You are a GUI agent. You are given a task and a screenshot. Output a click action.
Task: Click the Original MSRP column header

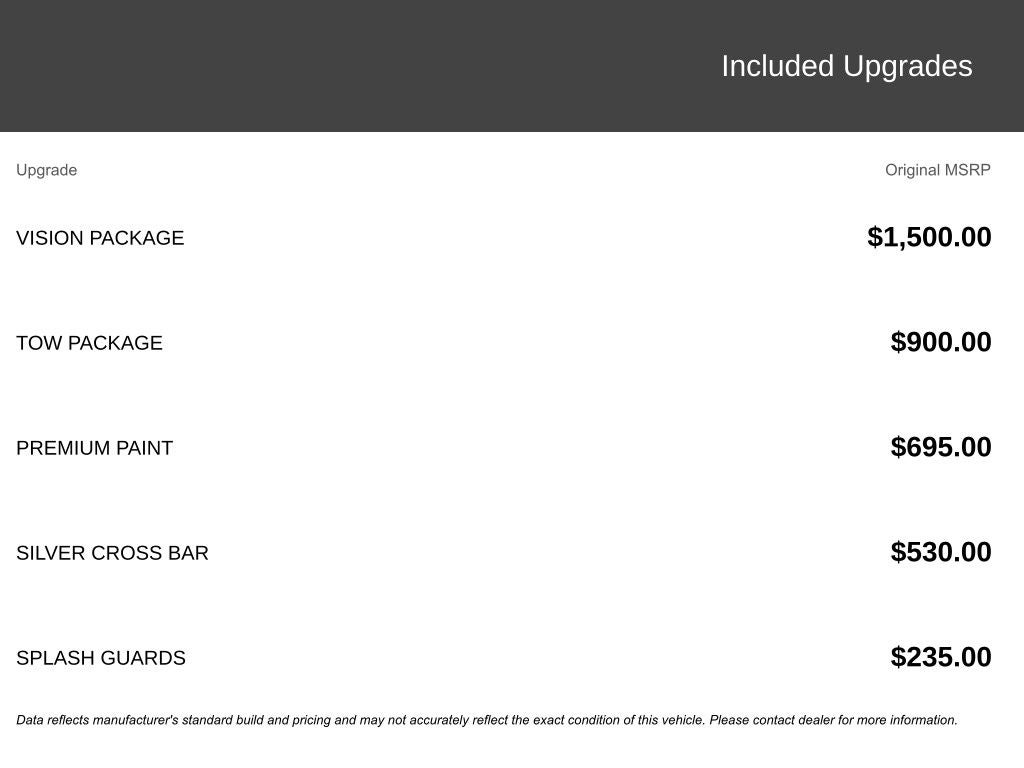pyautogui.click(x=937, y=170)
